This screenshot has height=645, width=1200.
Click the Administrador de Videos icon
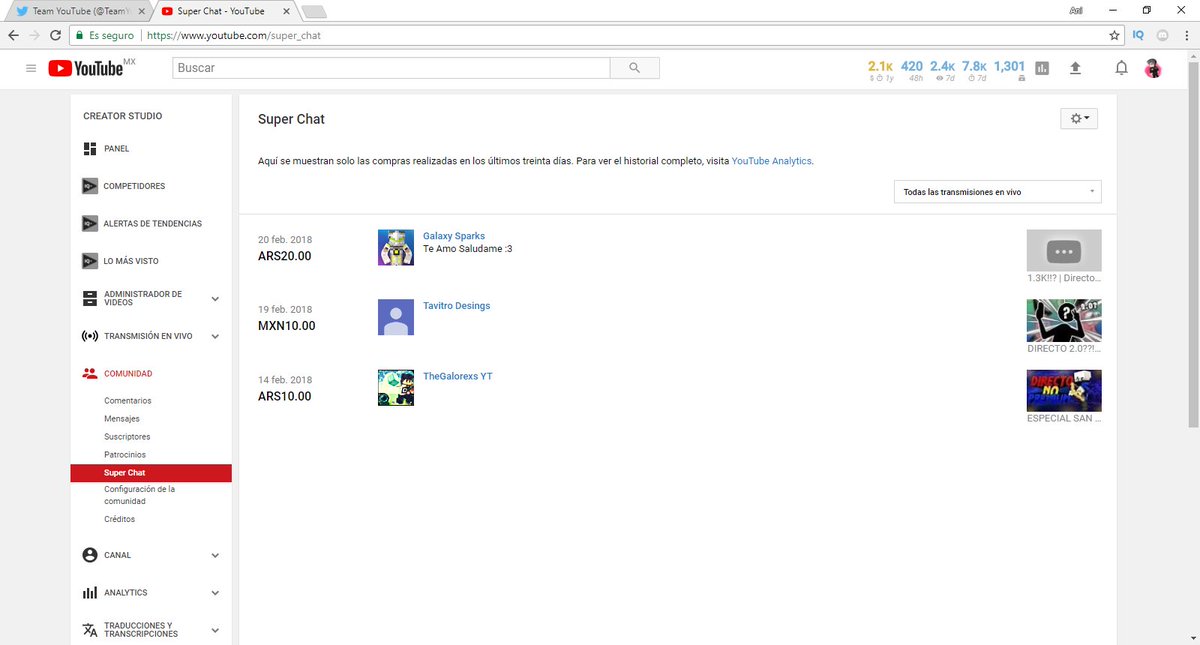[x=90, y=298]
